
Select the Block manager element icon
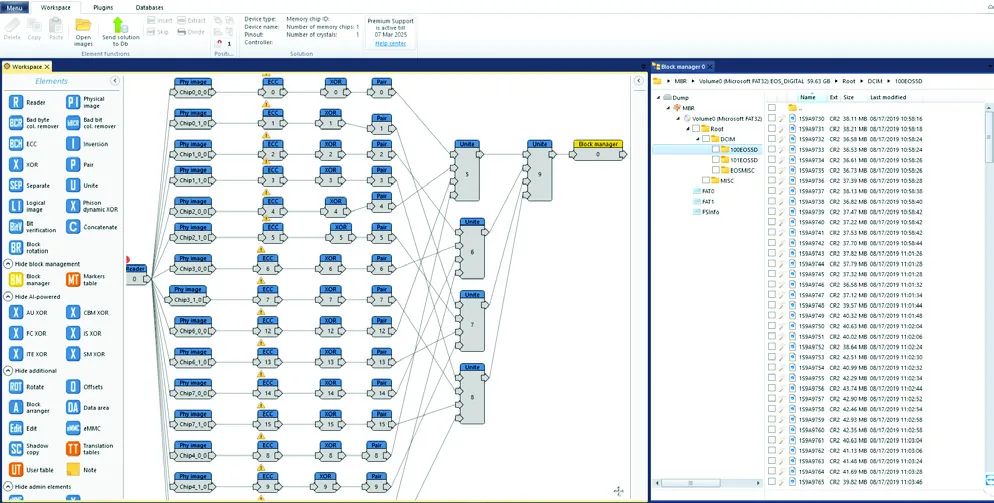coord(16,279)
